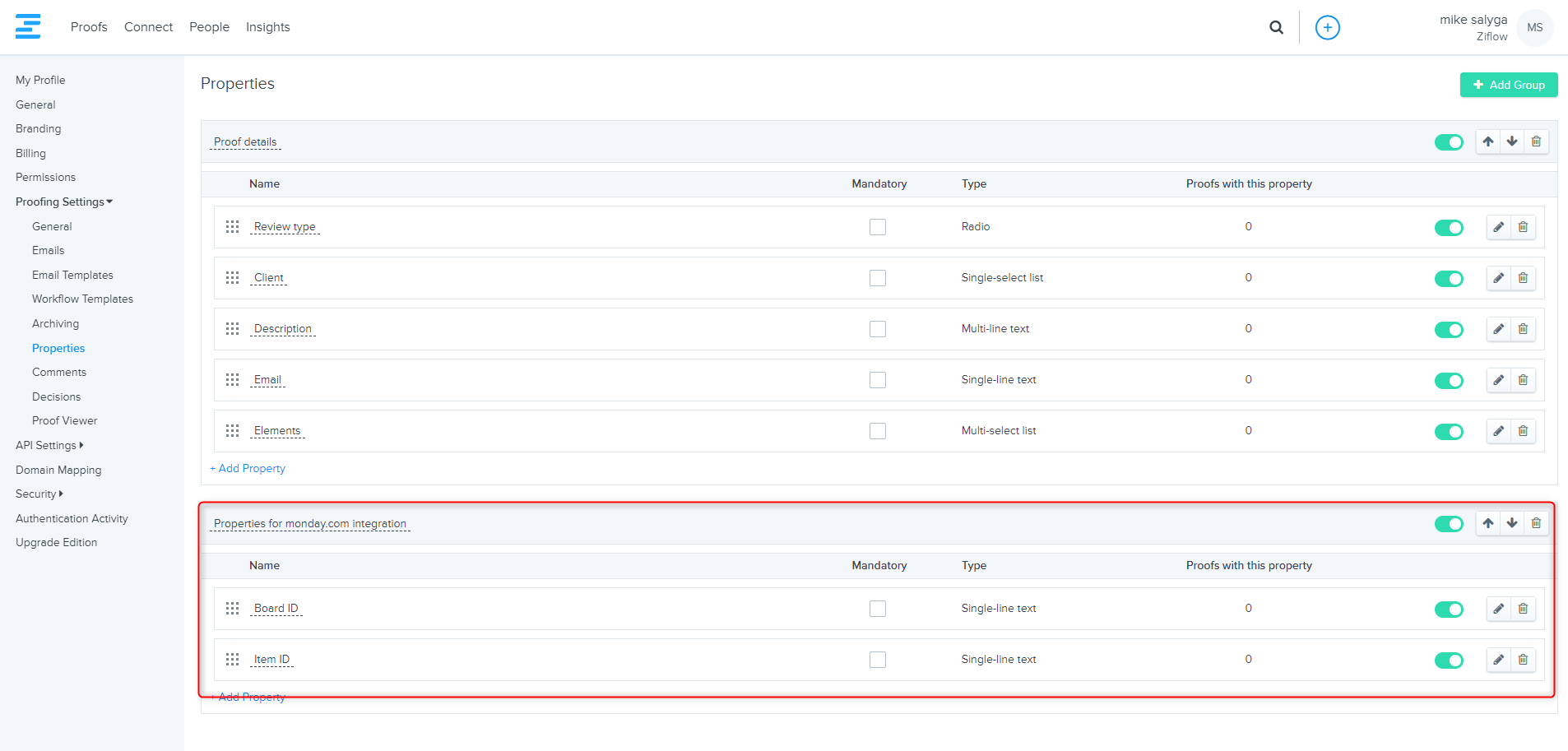Grab the drag handle for Elements row
The width and height of the screenshot is (1568, 751).
click(x=233, y=431)
